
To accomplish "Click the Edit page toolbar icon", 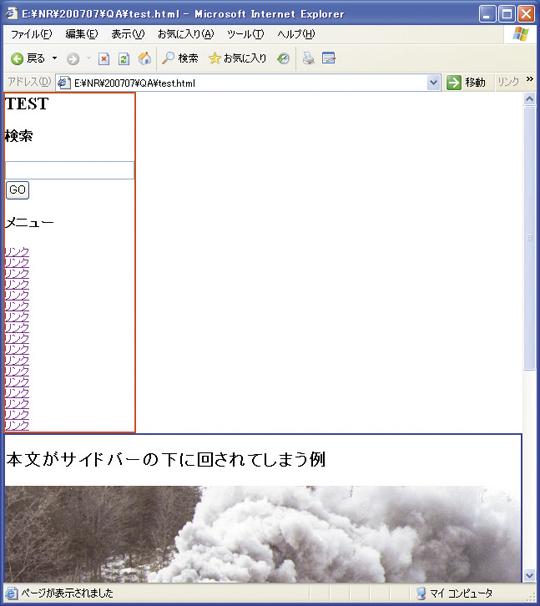I will [329, 58].
